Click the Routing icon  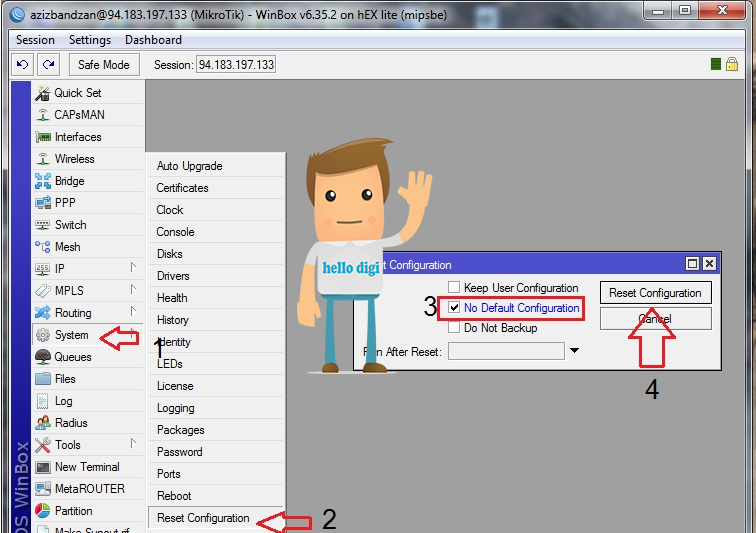coord(42,313)
